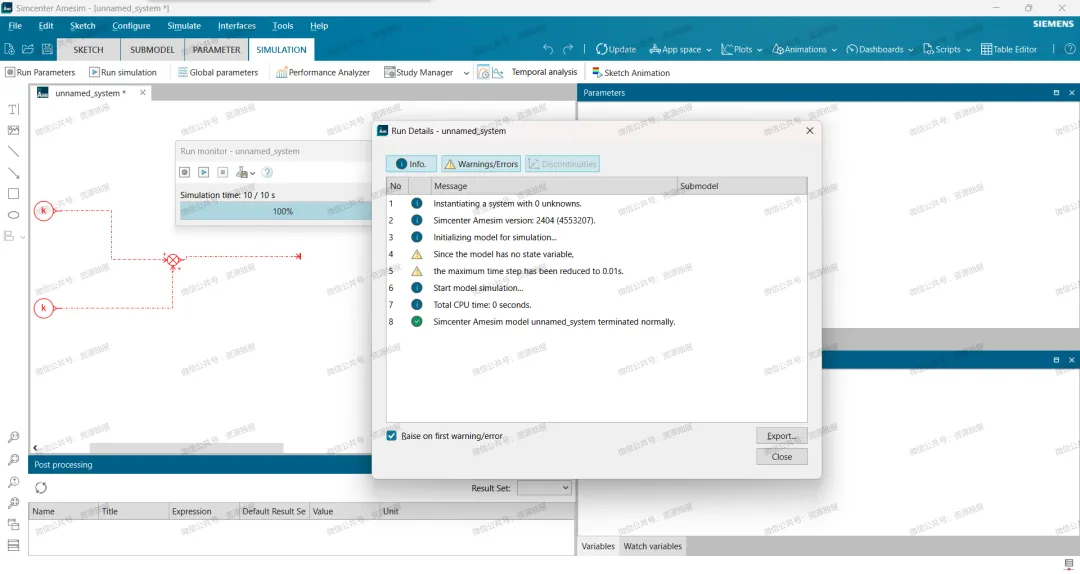Switch to the SUBMODEL mode tab
This screenshot has width=1080, height=574.
tap(152, 50)
